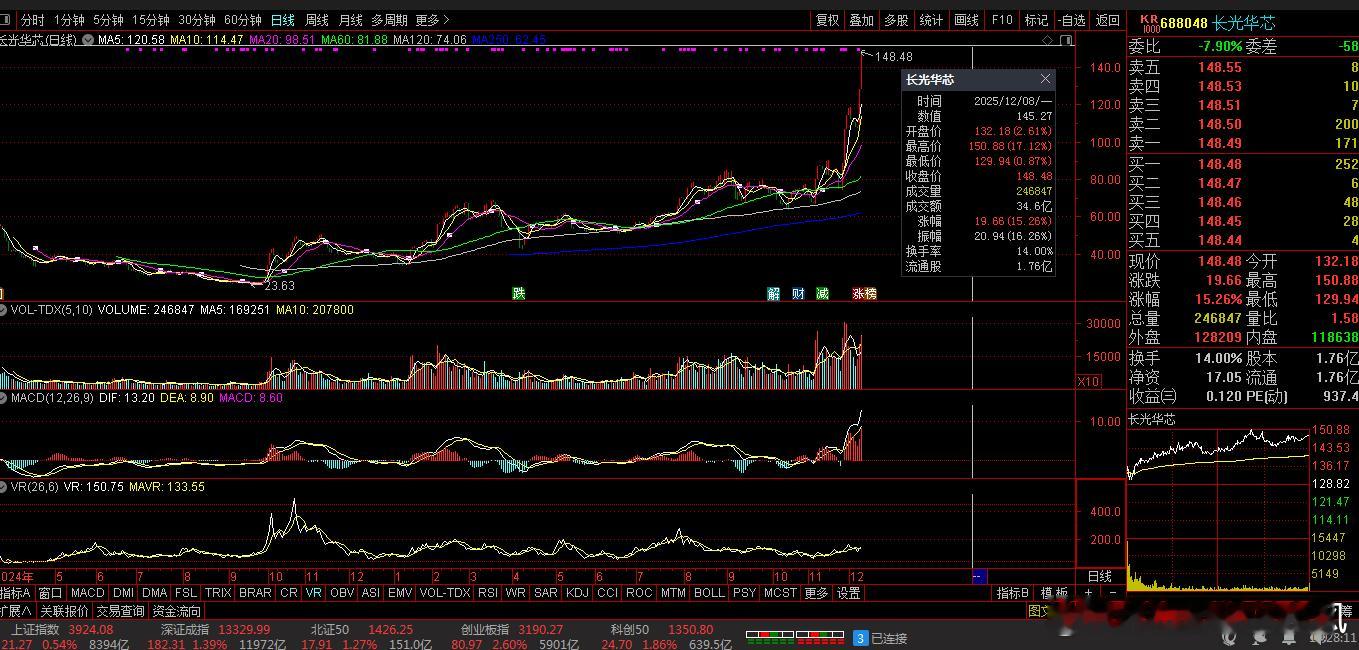The height and width of the screenshot is (650, 1359).
Task: Click the 统计 statistics button
Action: coord(931,20)
